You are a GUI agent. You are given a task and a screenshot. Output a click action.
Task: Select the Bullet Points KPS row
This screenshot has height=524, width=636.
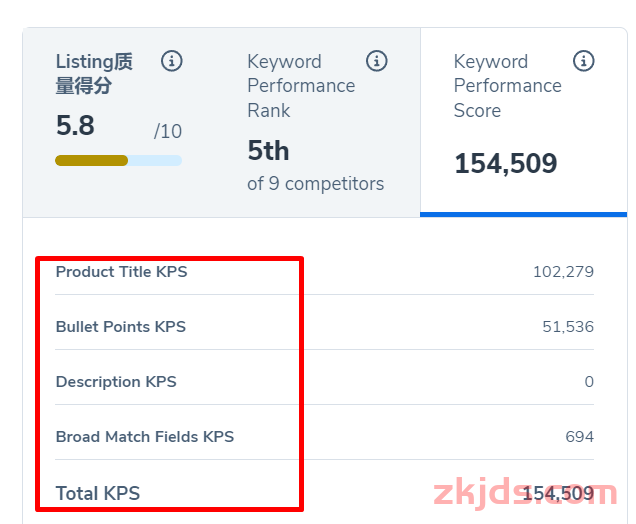click(324, 327)
